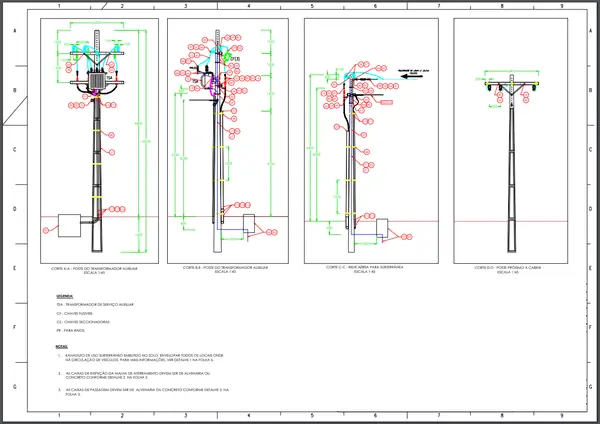600x424 pixels.
Task: Click the underground box in Corte A-A
Action: coord(69,225)
